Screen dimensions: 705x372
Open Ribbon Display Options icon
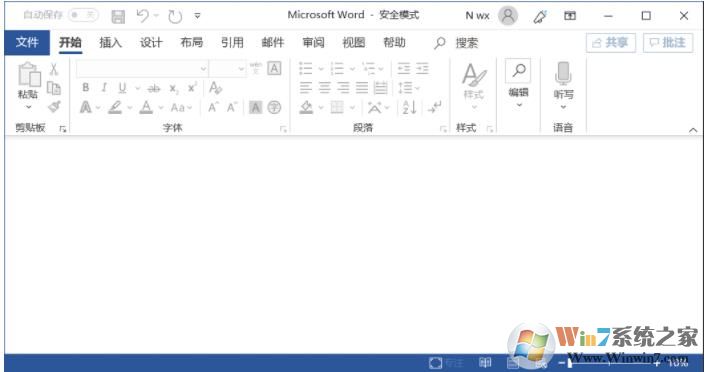570,16
